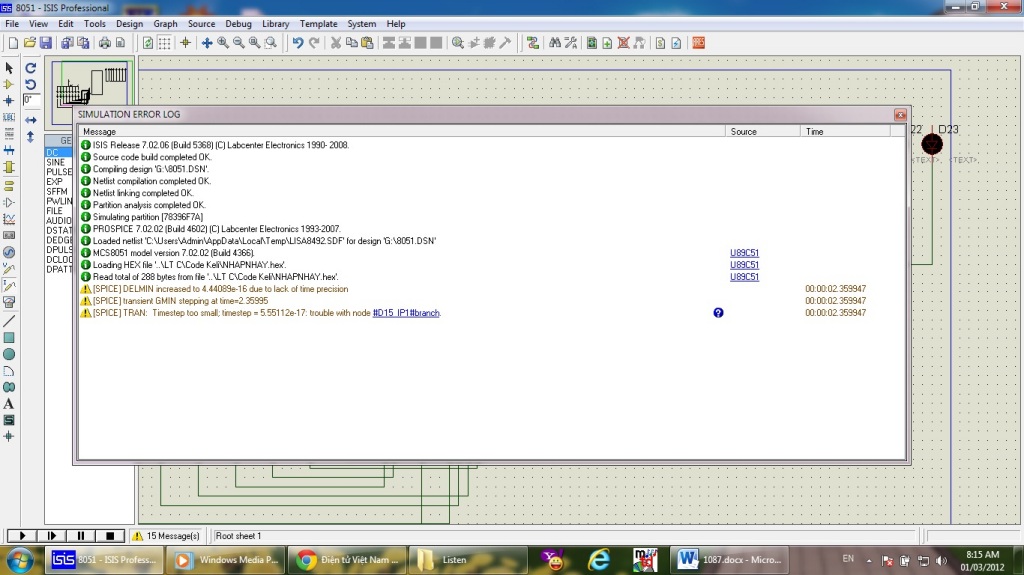This screenshot has height=575, width=1024.
Task: Stop the simulation
Action: click(x=110, y=536)
